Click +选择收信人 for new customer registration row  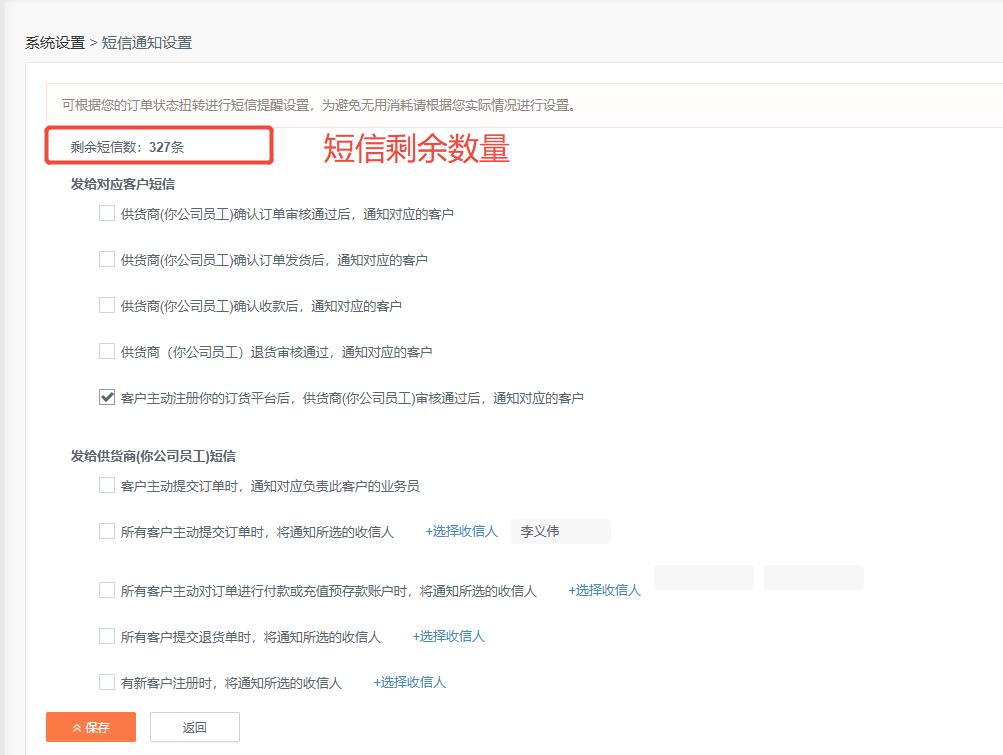(x=409, y=682)
